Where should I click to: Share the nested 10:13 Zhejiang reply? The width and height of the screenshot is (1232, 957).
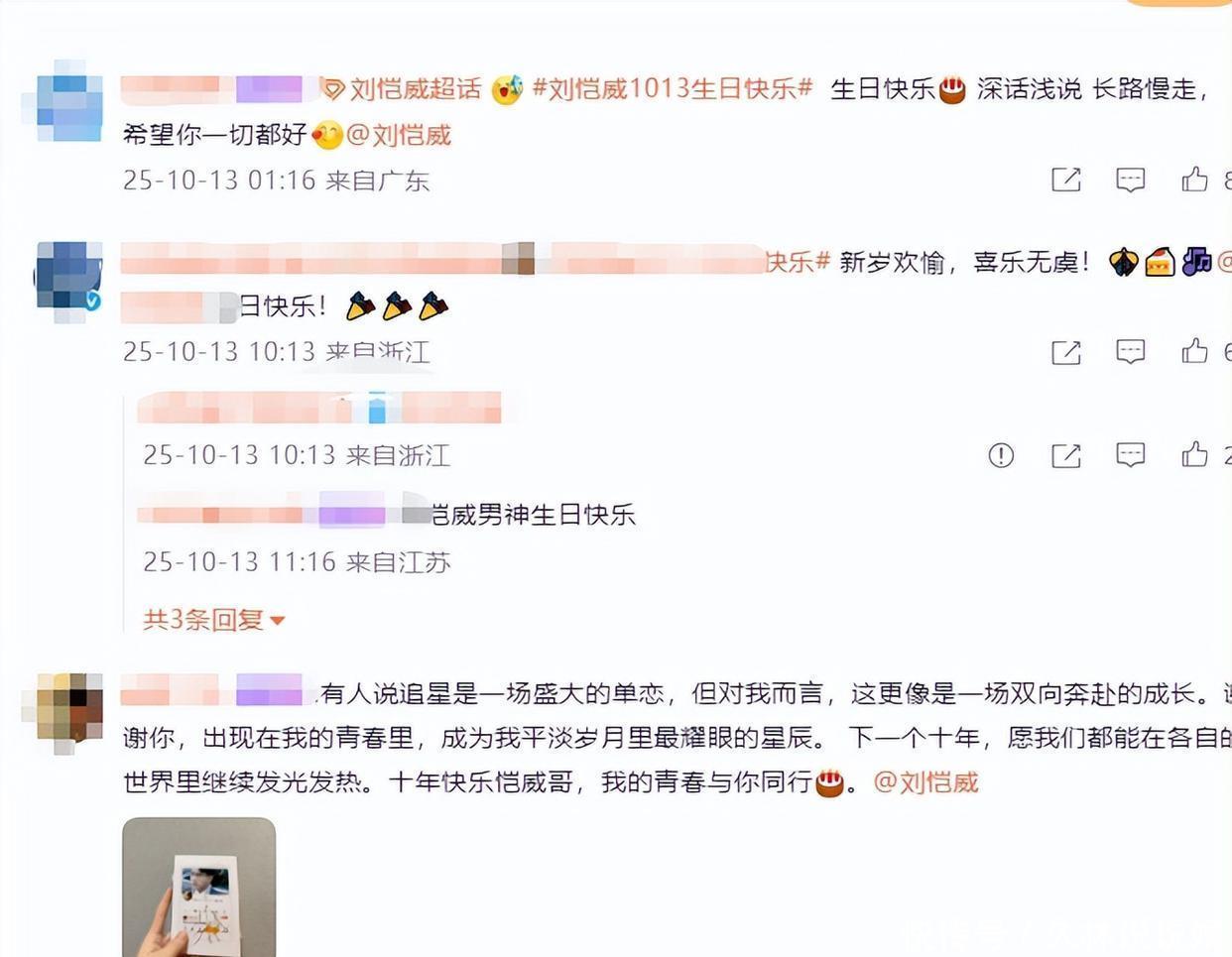pyautogui.click(x=1065, y=455)
